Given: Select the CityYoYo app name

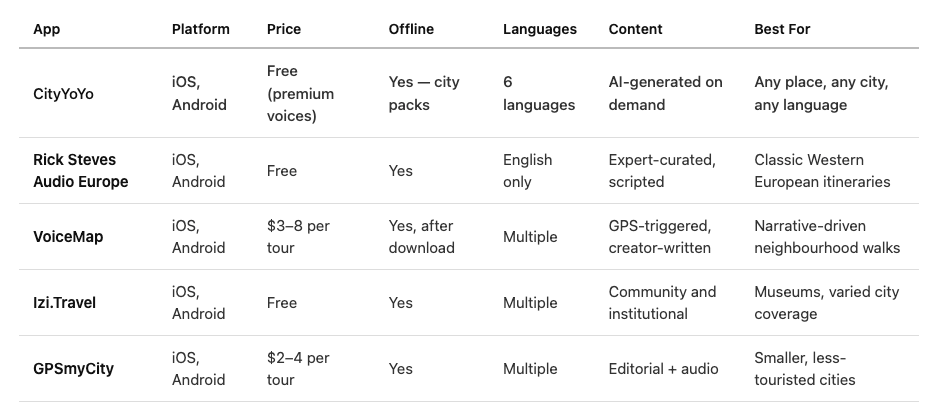Looking at the screenshot, I should [63, 94].
